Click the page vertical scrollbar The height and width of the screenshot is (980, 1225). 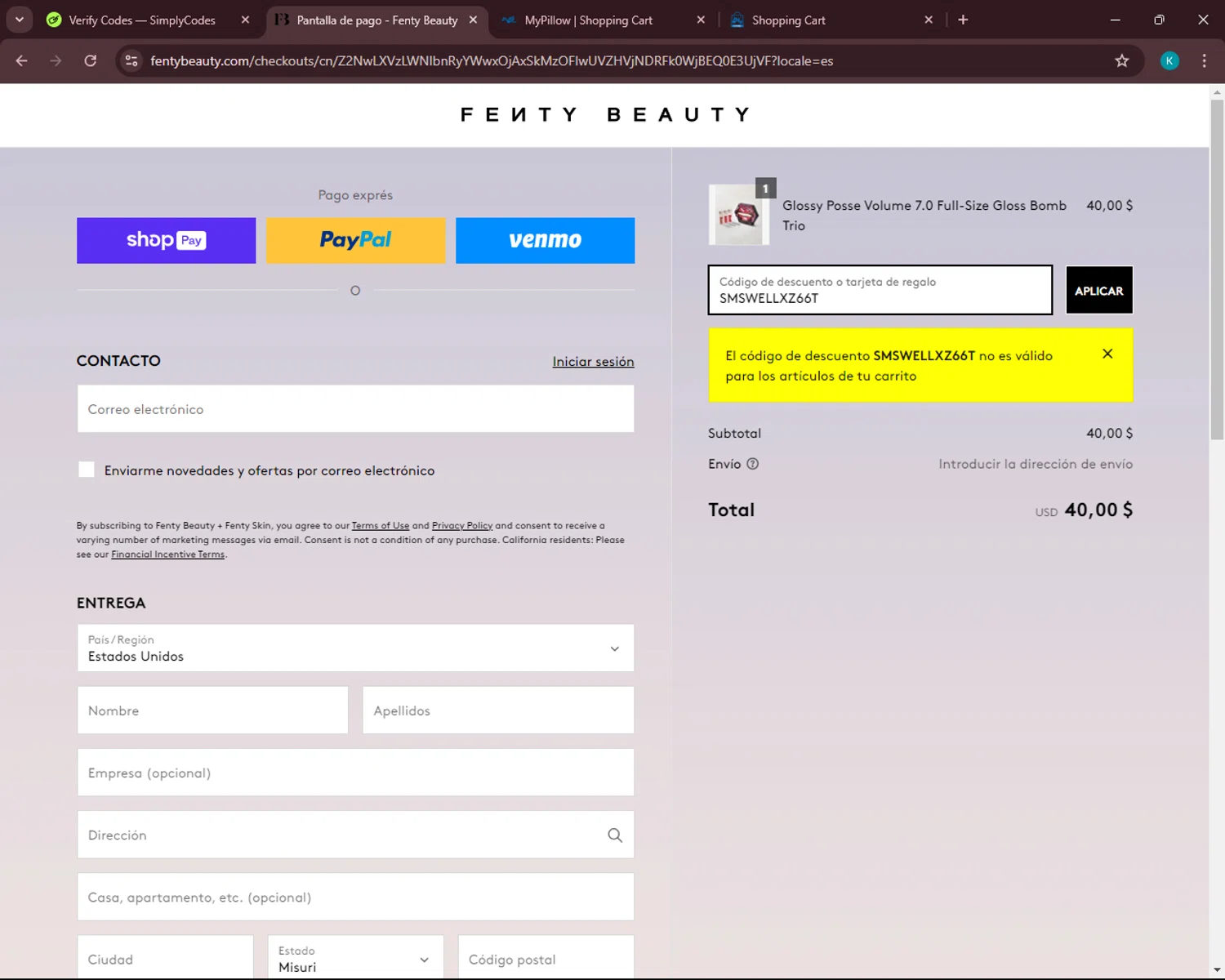(1217, 269)
